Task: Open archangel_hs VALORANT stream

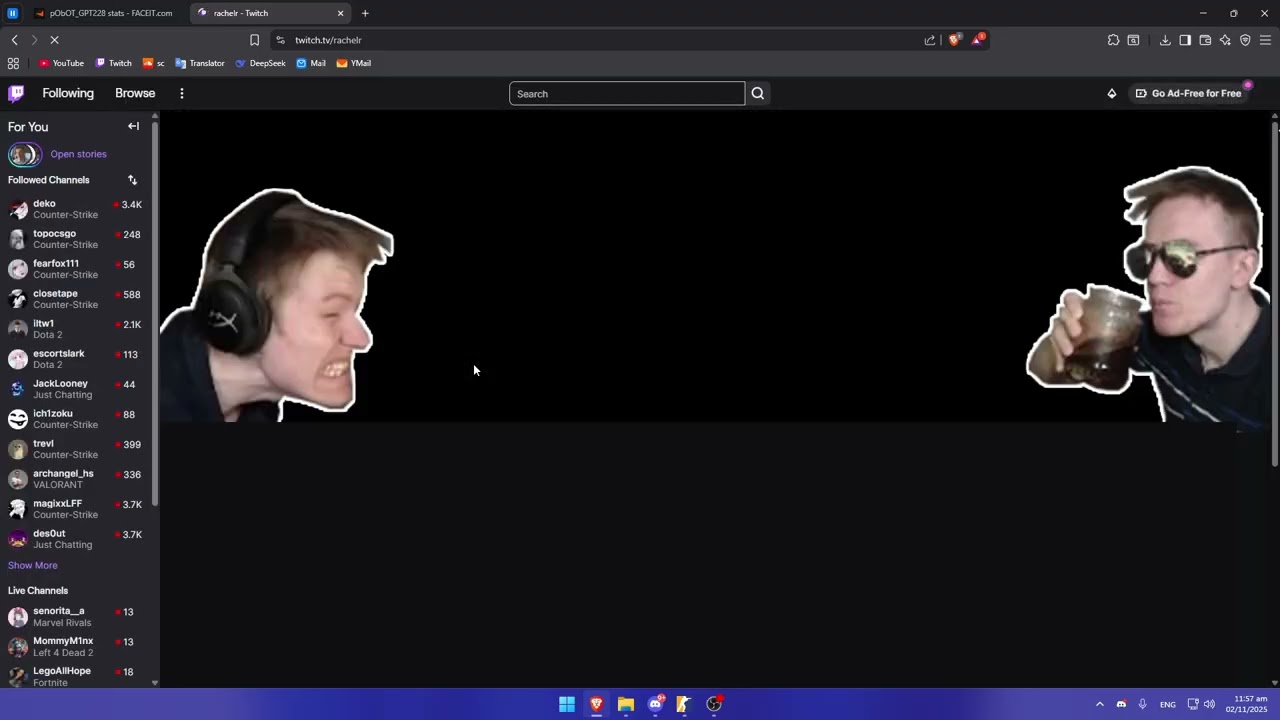Action: [x=78, y=479]
